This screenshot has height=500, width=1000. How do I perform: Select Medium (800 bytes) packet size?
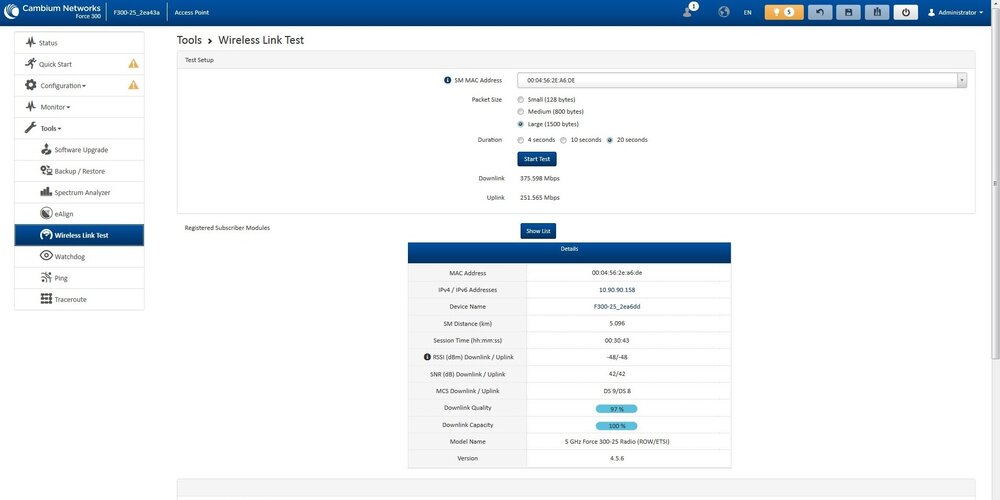(x=520, y=112)
